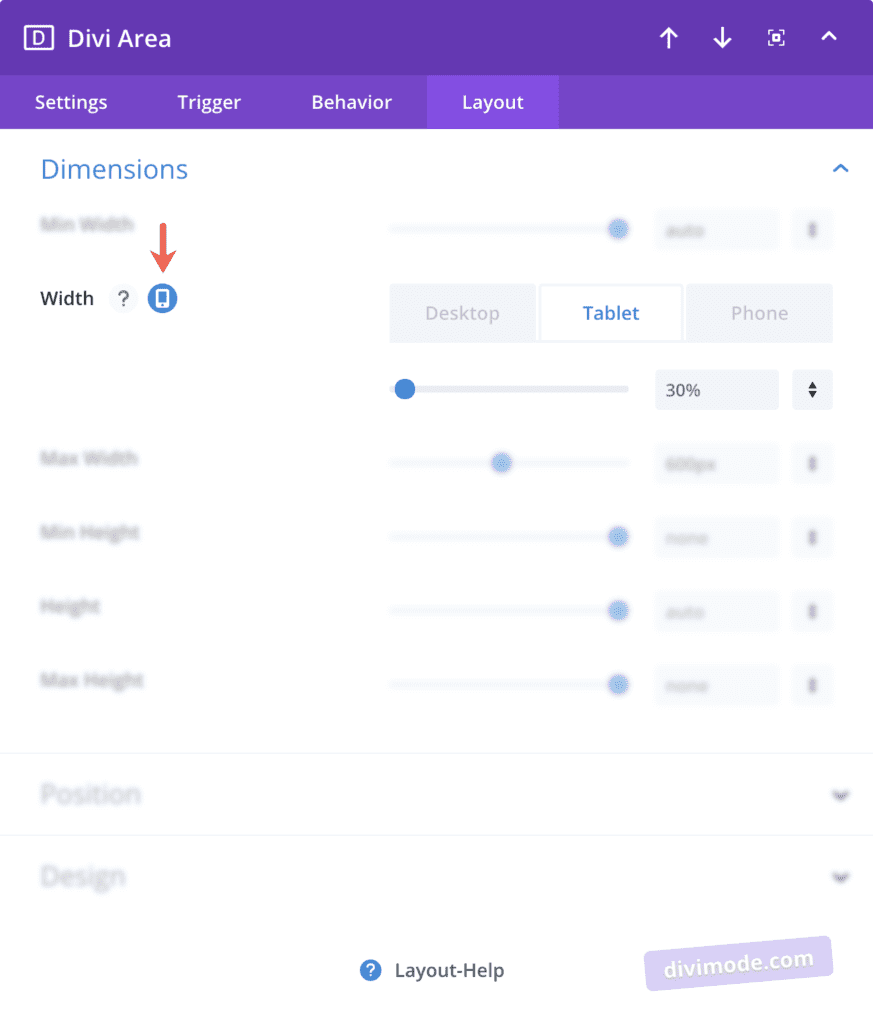Image resolution: width=873 pixels, height=1024 pixels.
Task: Open help for the Width option
Action: [123, 298]
